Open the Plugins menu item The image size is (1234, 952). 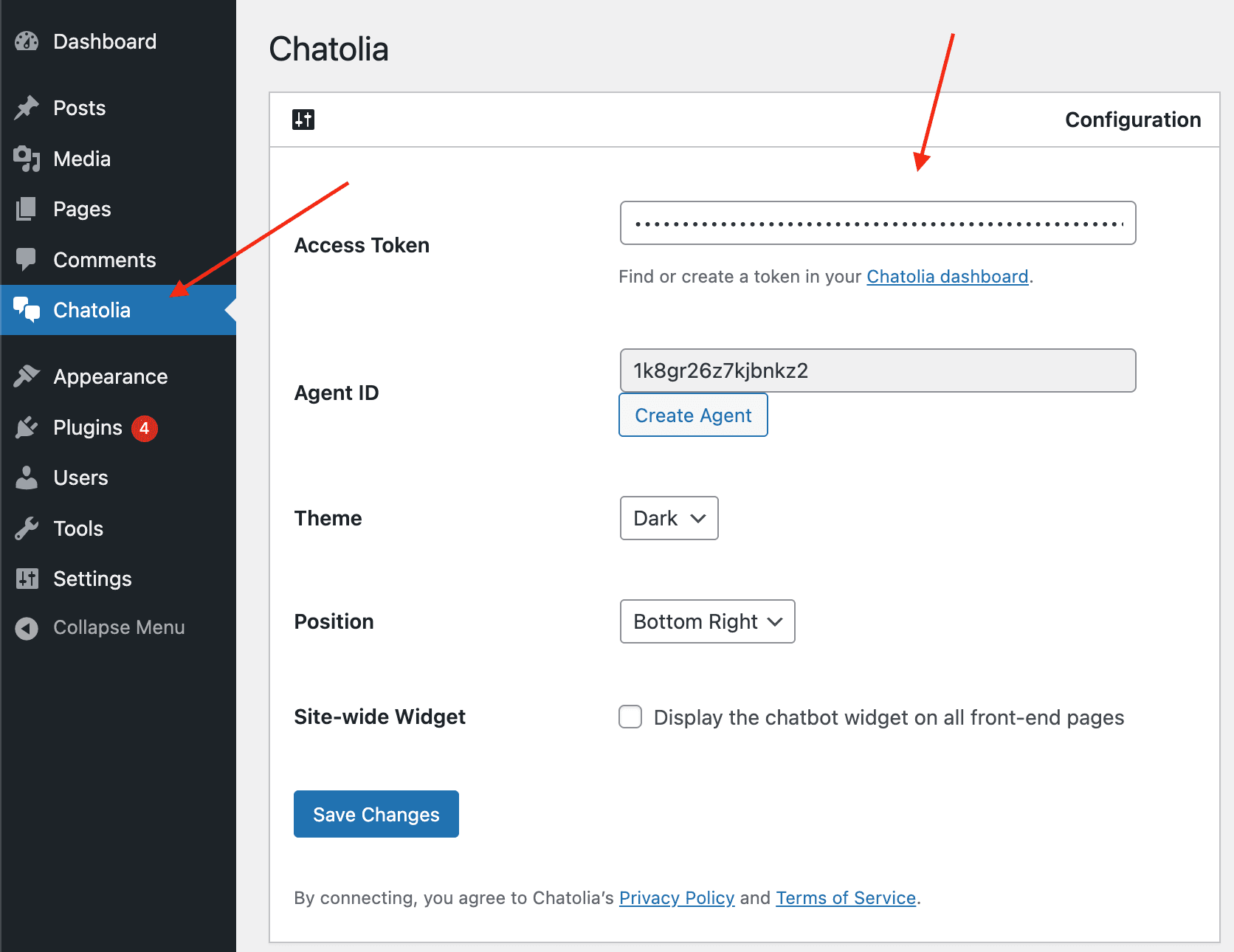click(x=88, y=428)
